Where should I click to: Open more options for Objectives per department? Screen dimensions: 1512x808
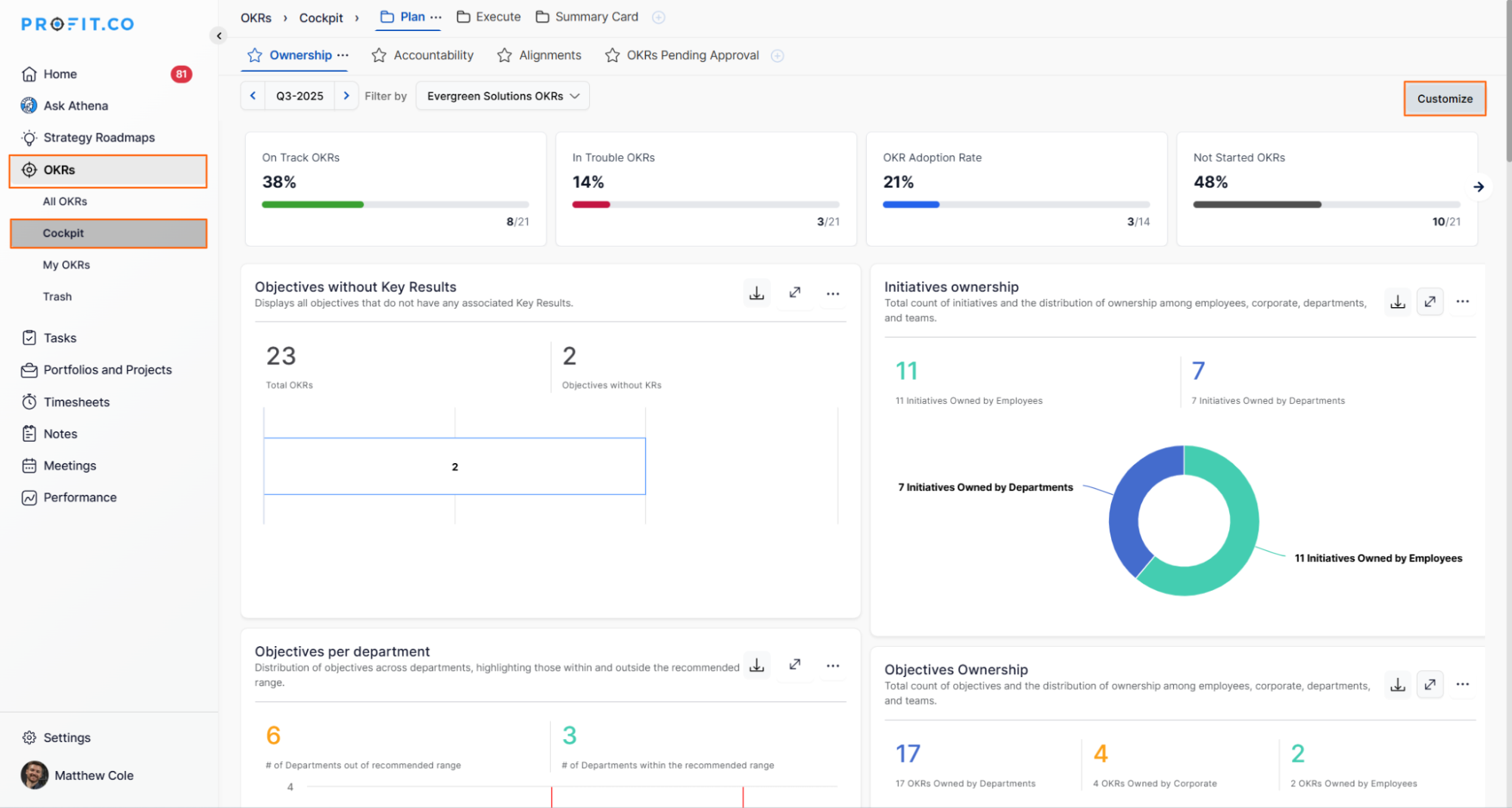click(x=832, y=666)
